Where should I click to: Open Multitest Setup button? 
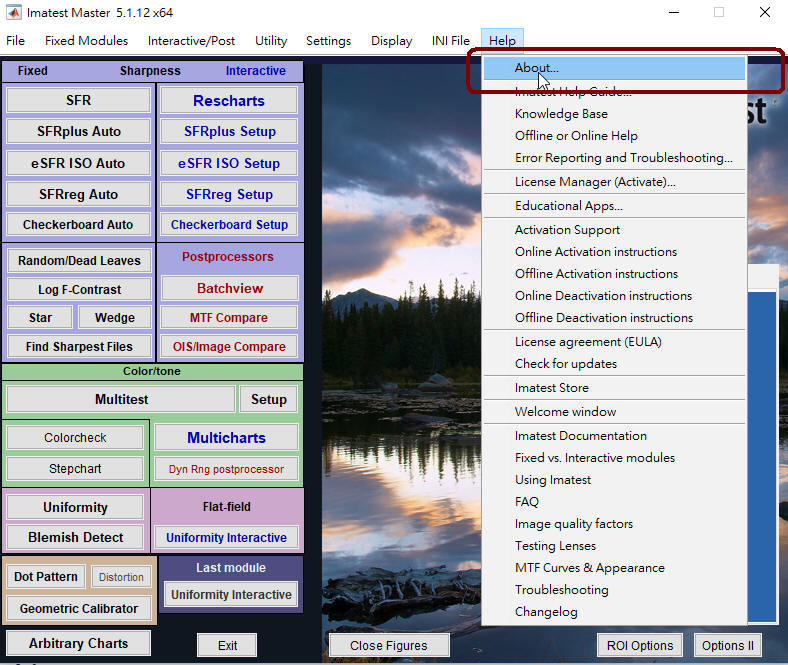pos(269,399)
